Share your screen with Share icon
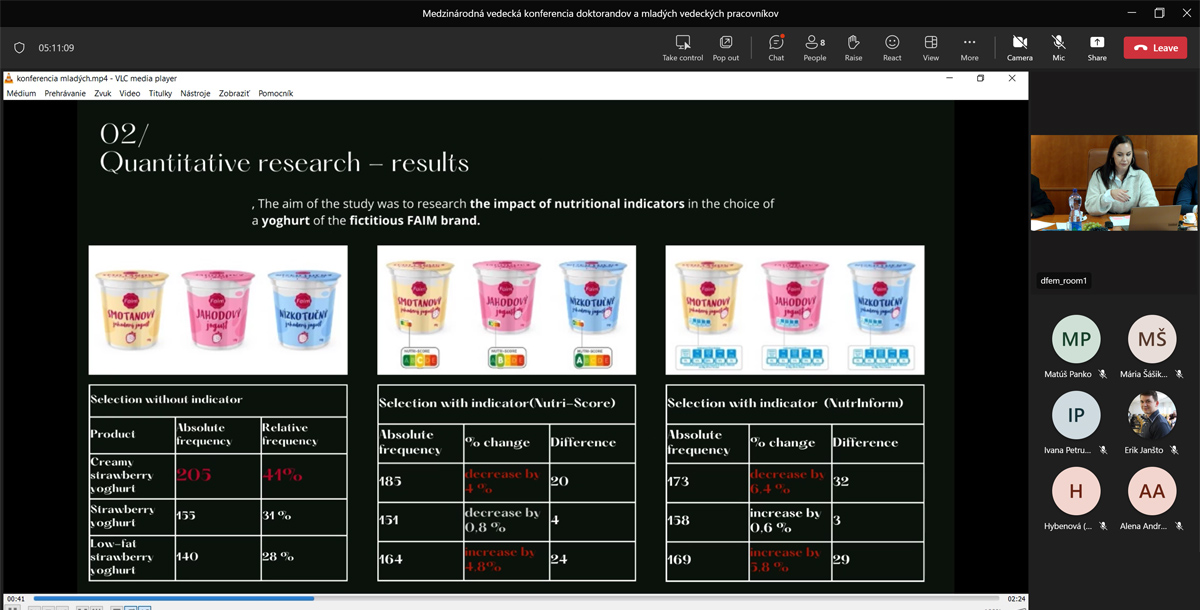Screen dimensions: 1200x610 [x=1097, y=47]
